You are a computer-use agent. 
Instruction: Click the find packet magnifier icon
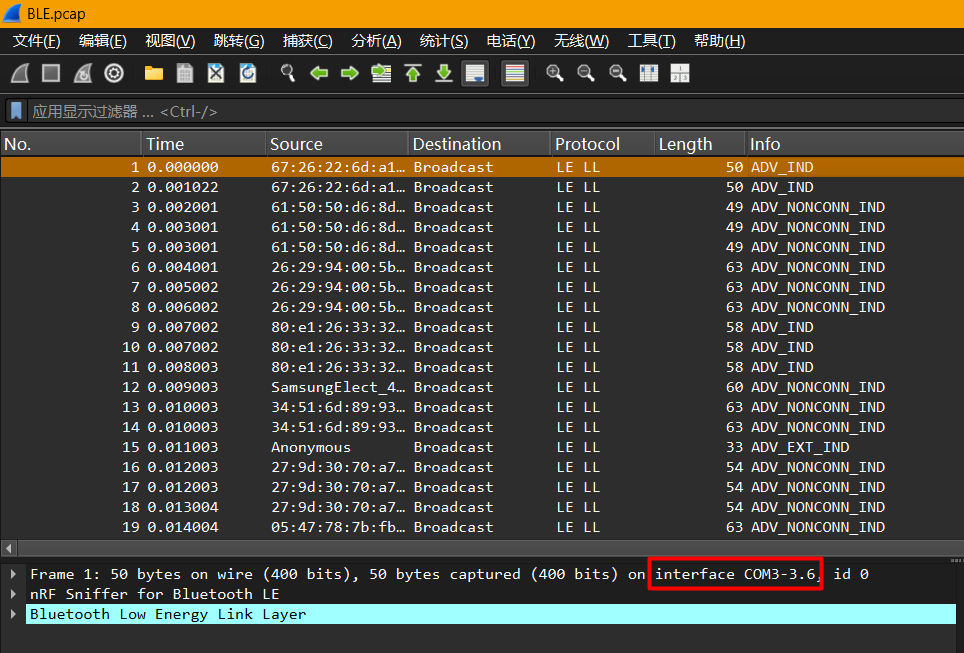pos(288,74)
